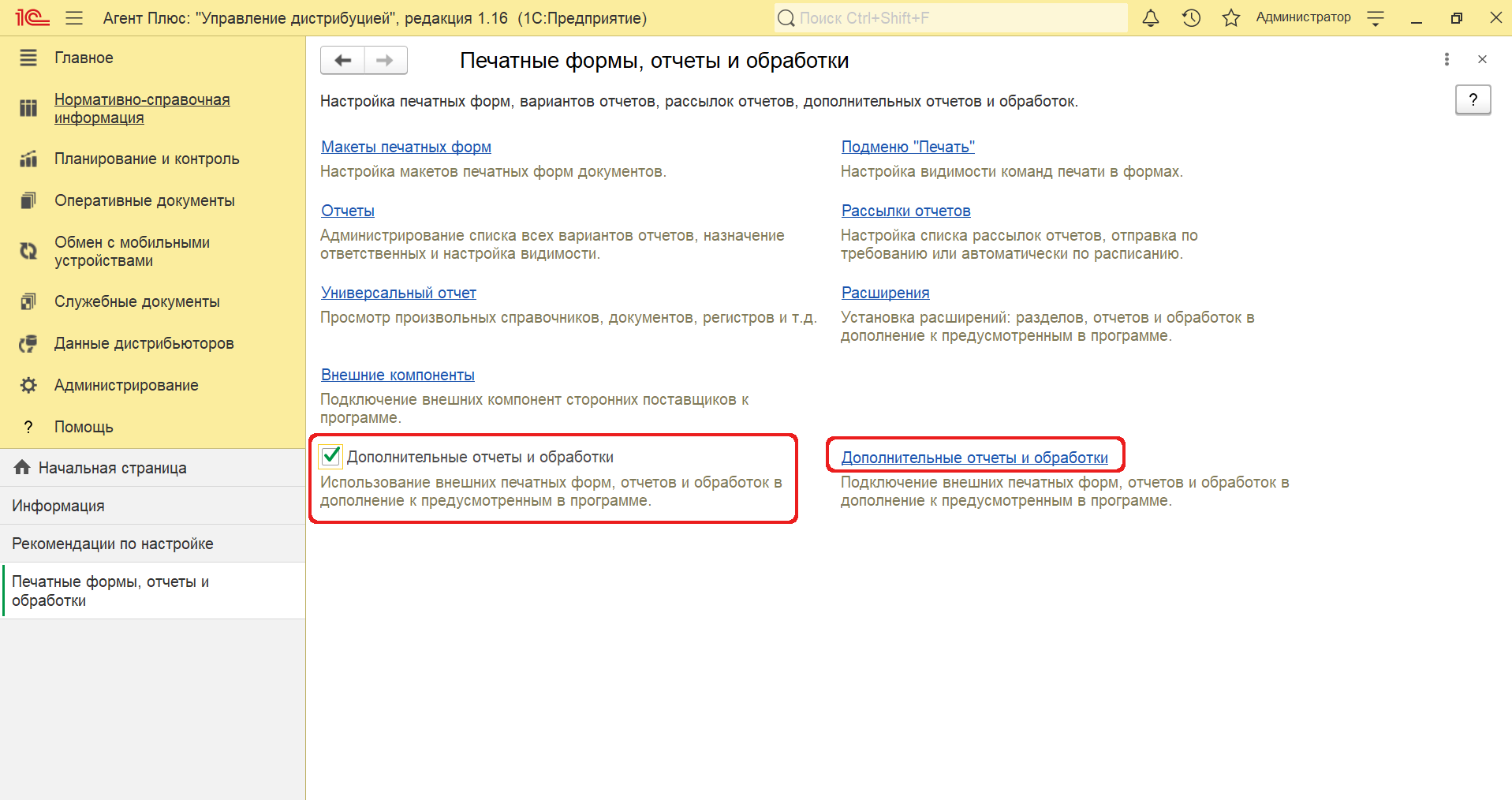
Task: Click the Данные дистрибьюторов icon
Action: 28,343
